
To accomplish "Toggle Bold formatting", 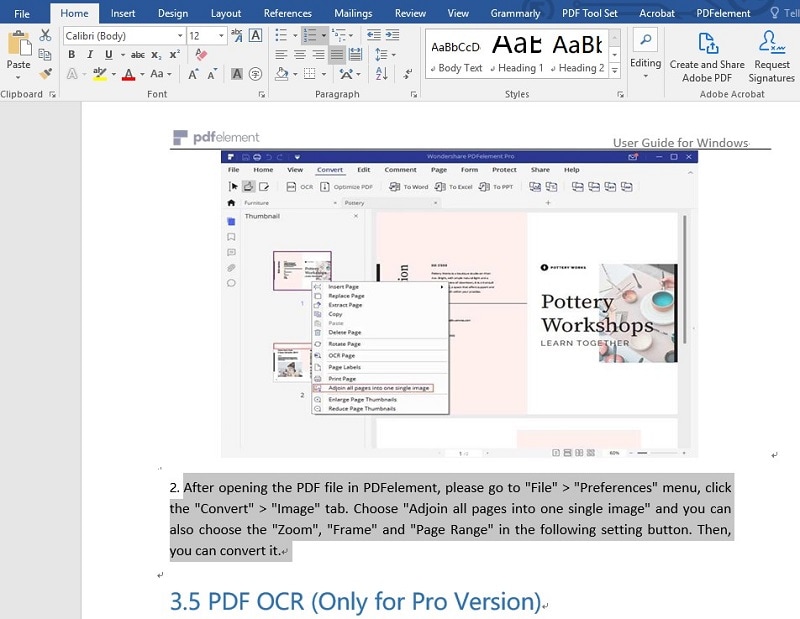I will pos(71,55).
